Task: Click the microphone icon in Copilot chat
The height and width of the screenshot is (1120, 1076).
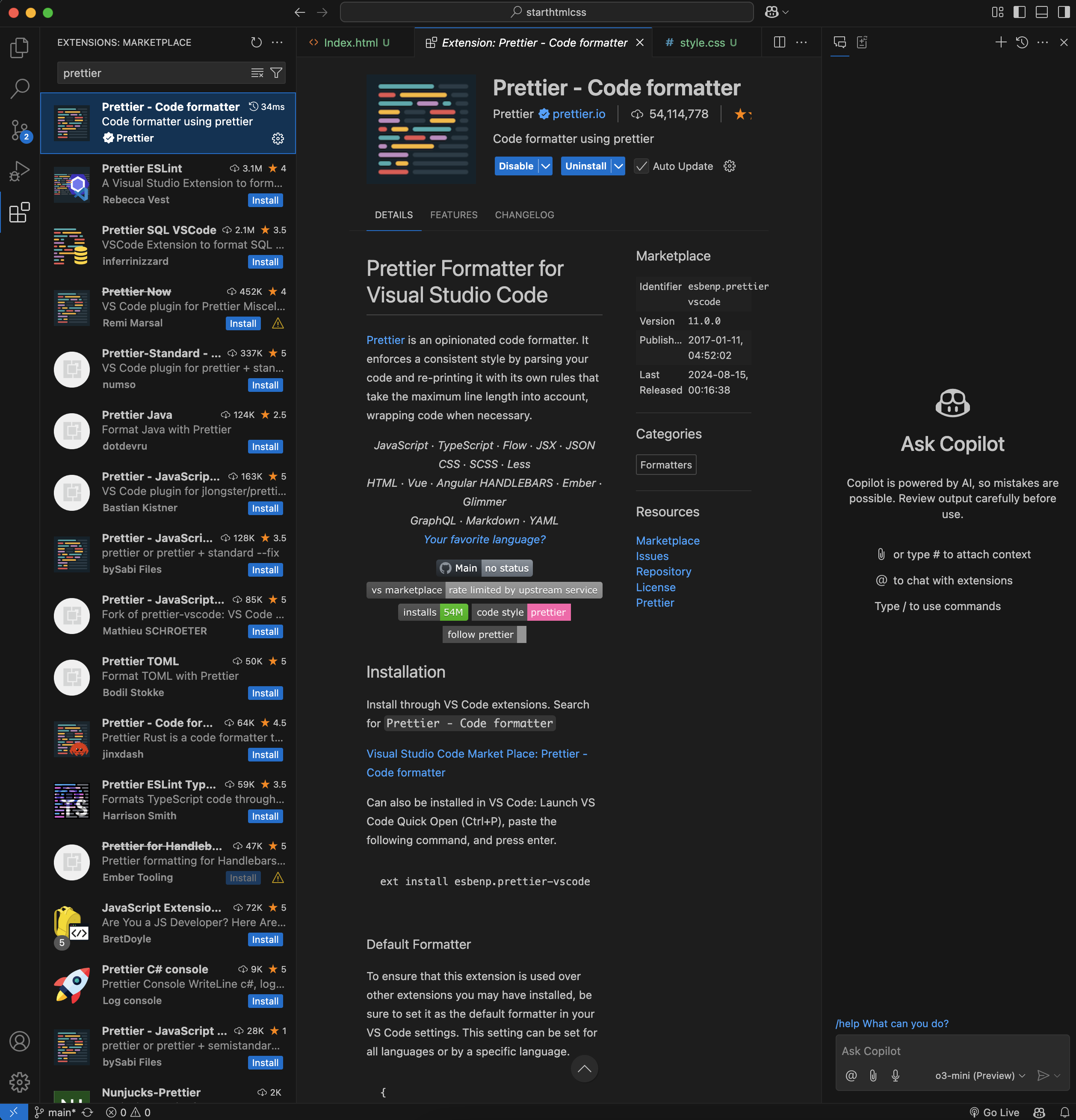Action: [895, 1076]
